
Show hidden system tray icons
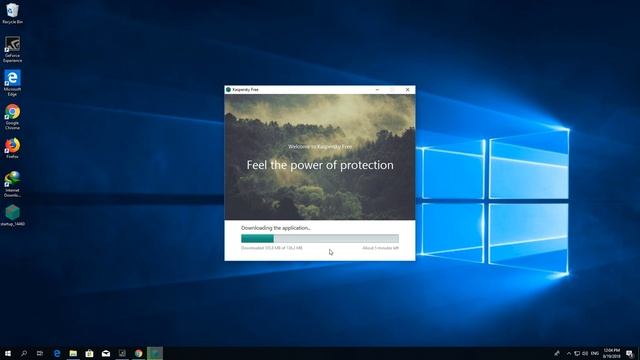coord(569,353)
